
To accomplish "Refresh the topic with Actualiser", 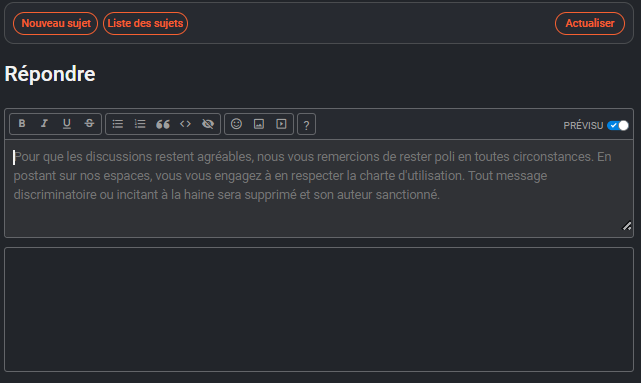I will (x=589, y=23).
